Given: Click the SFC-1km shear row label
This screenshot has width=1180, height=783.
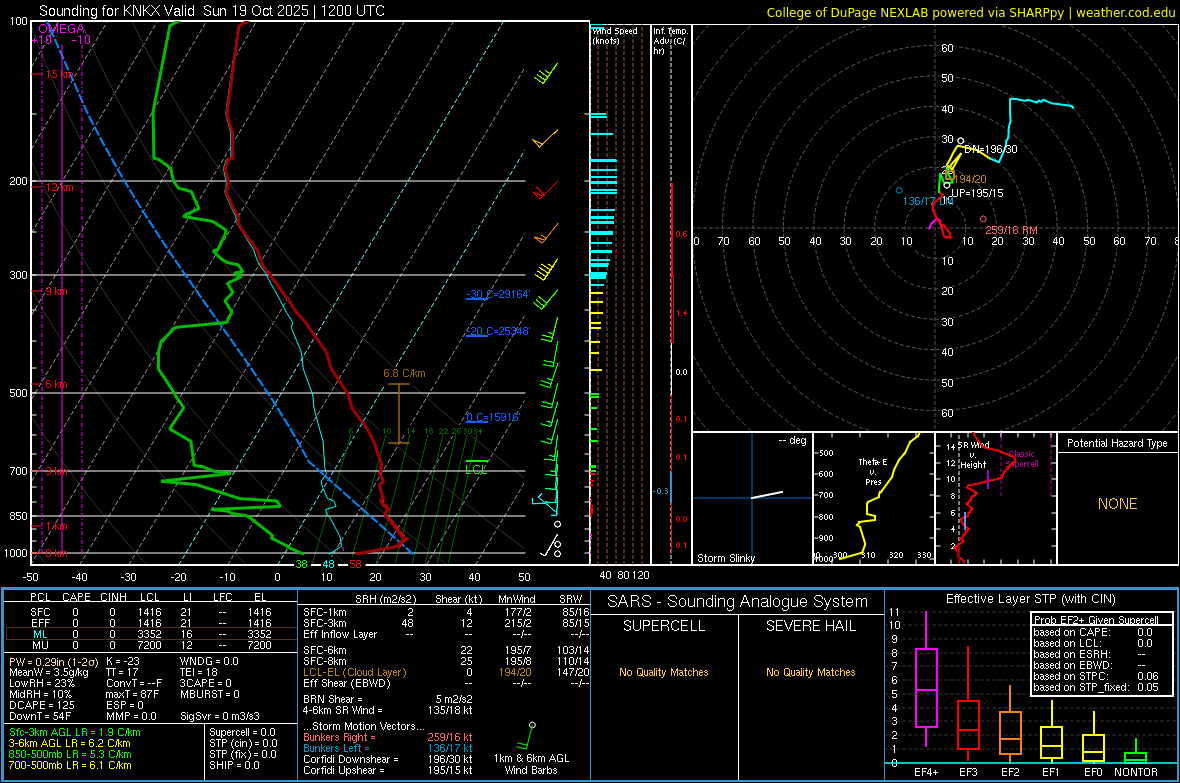Looking at the screenshot, I should point(324,612).
